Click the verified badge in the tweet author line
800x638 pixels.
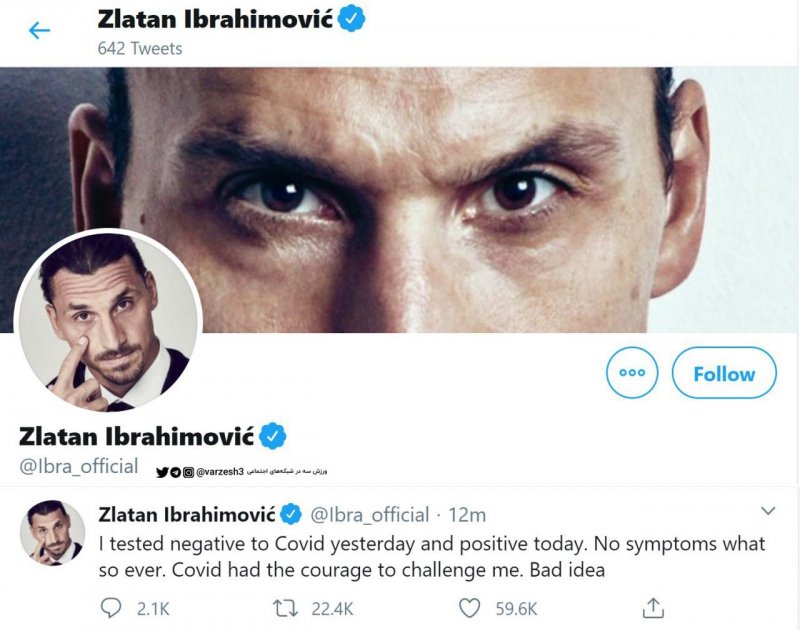coord(292,515)
